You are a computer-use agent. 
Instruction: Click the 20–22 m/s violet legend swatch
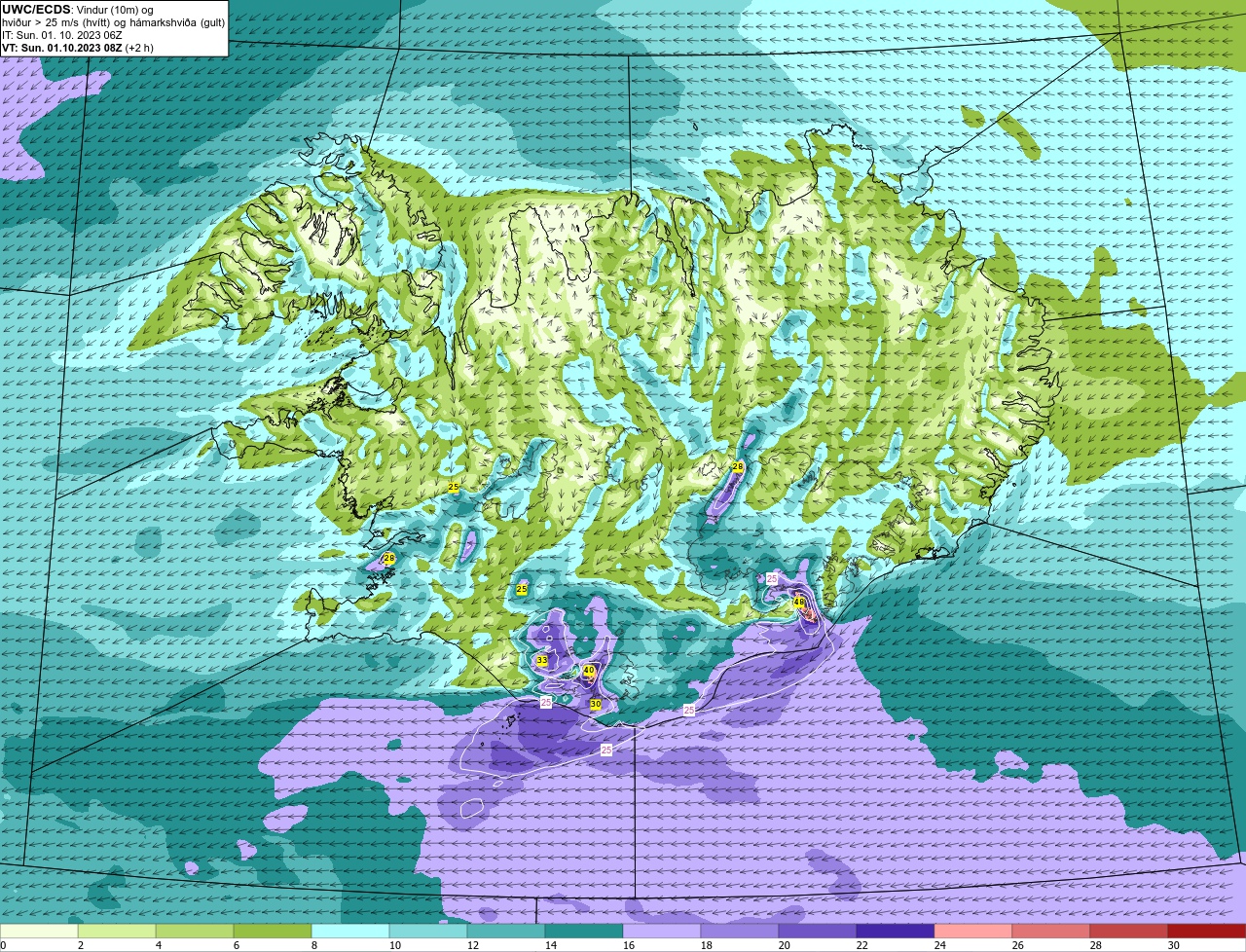click(x=818, y=932)
